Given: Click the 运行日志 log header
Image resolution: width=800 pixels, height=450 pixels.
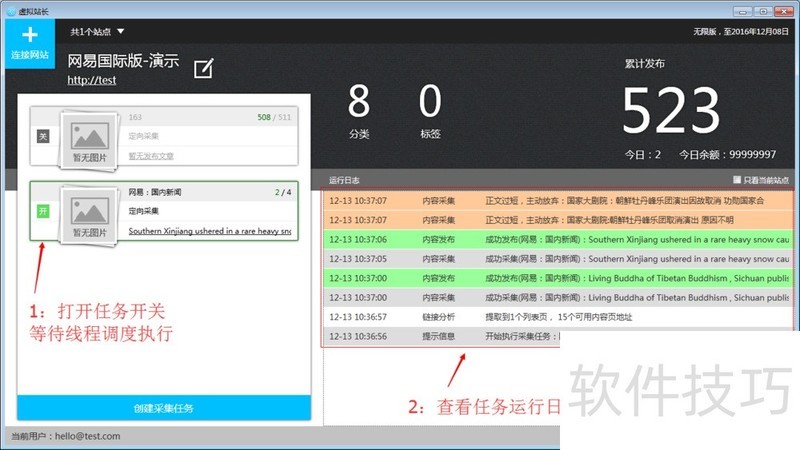Looking at the screenshot, I should 344,180.
